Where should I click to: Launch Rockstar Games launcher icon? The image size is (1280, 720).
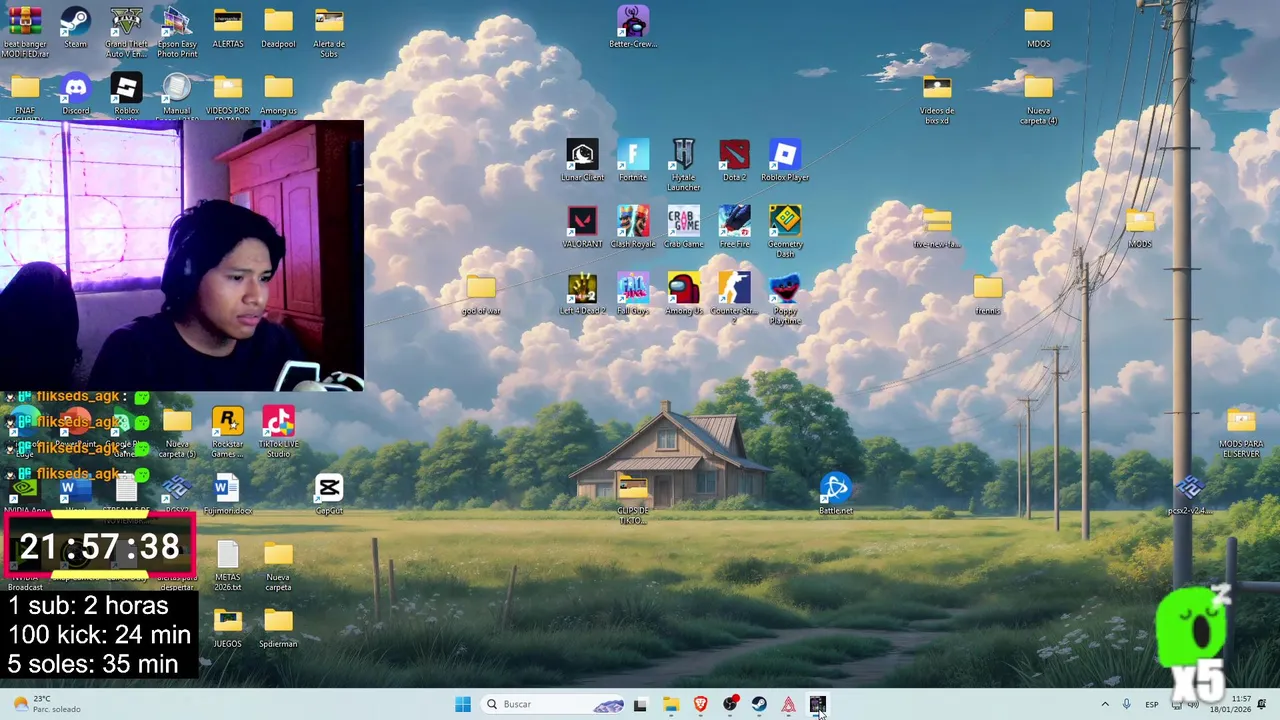[x=228, y=432]
